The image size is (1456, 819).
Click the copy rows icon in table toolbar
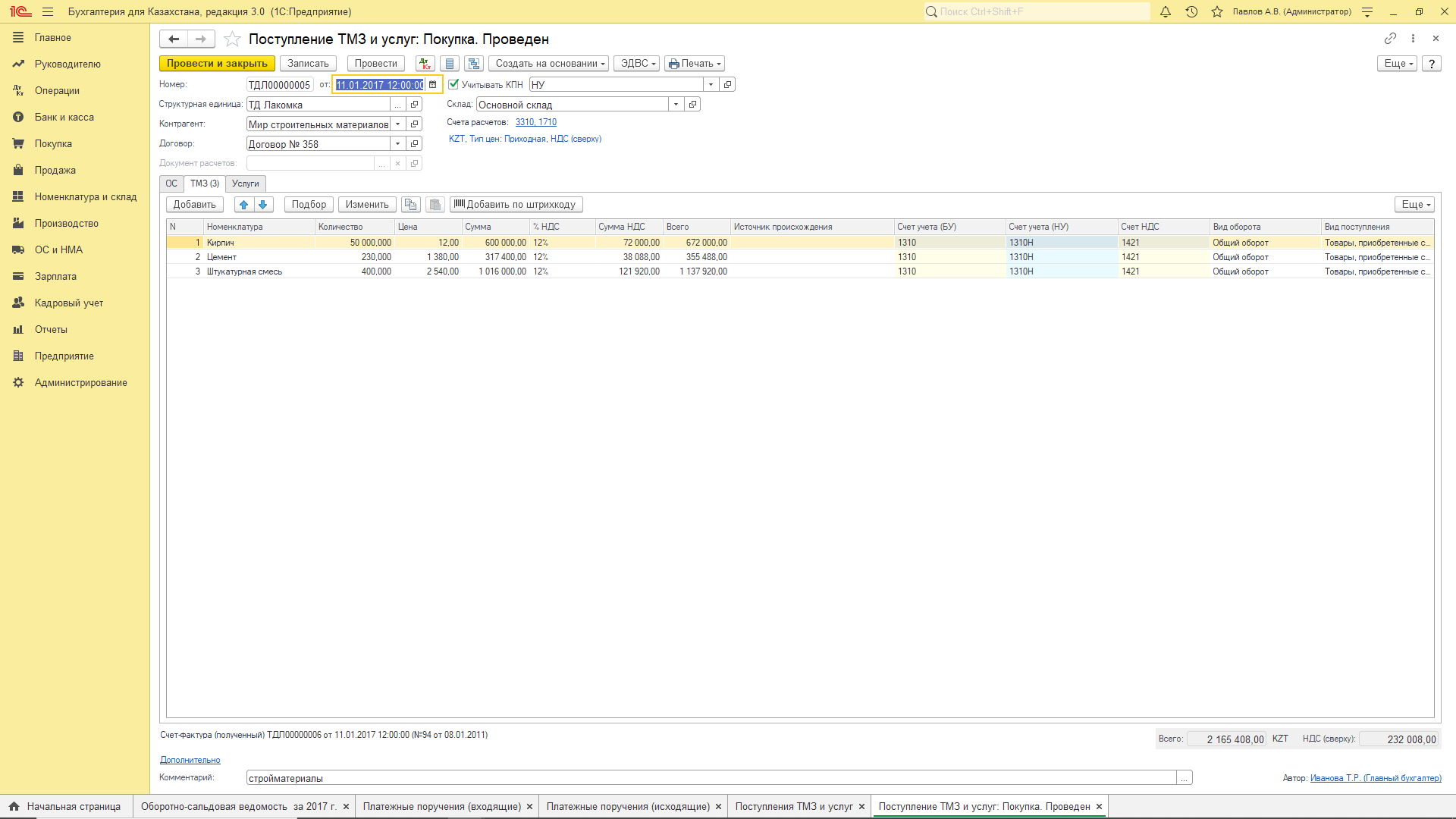tap(410, 205)
